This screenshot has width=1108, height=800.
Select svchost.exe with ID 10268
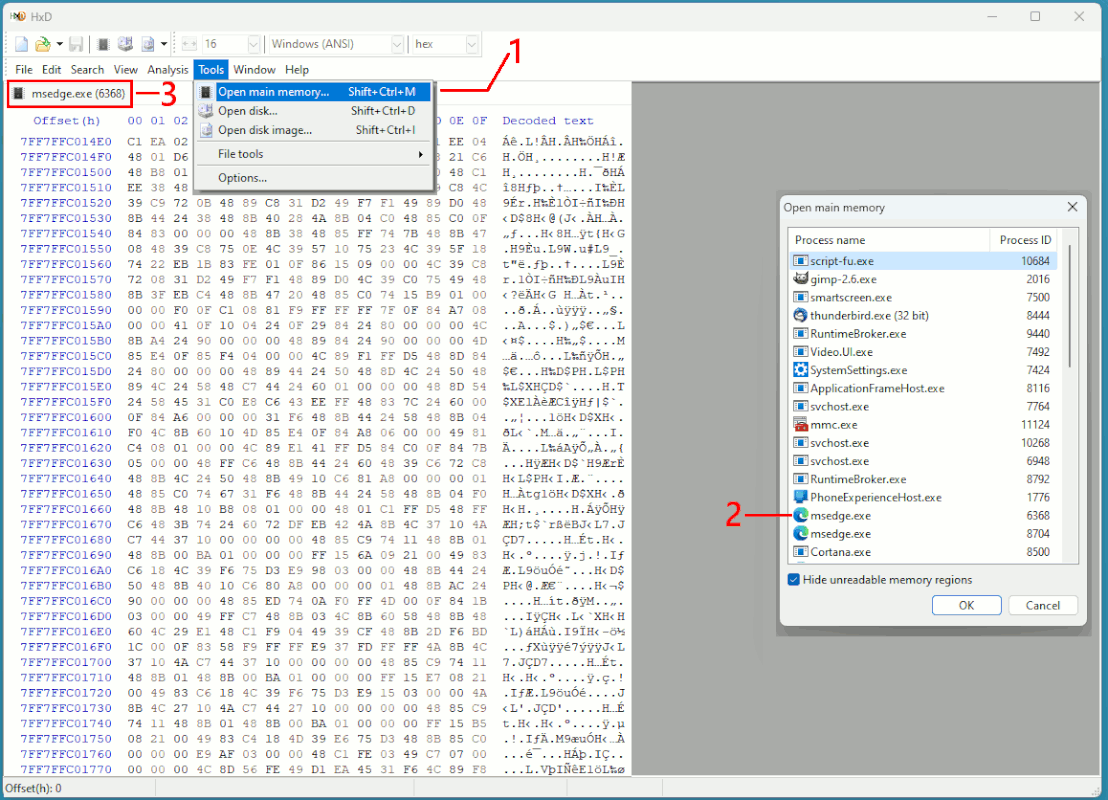[924, 443]
